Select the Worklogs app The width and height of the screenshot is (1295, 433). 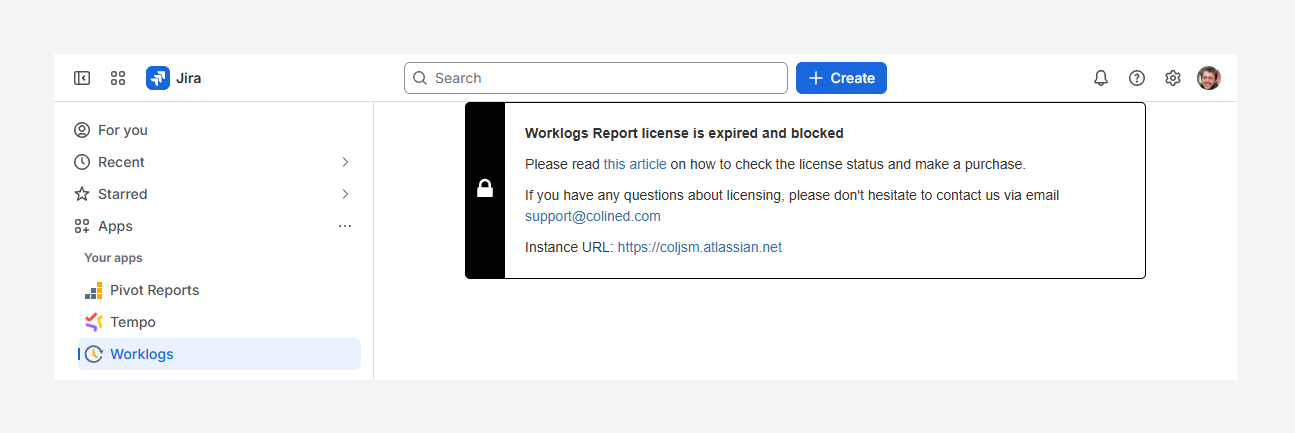219,354
